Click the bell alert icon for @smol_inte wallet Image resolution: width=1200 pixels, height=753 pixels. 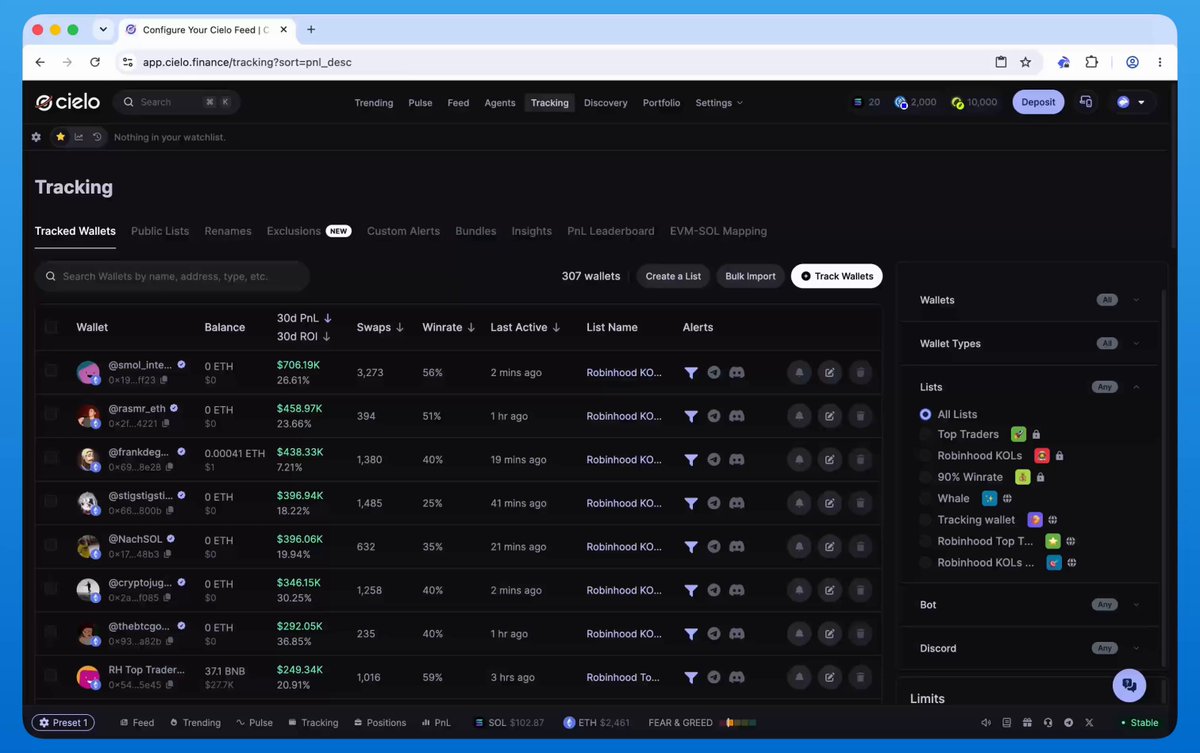coord(799,373)
